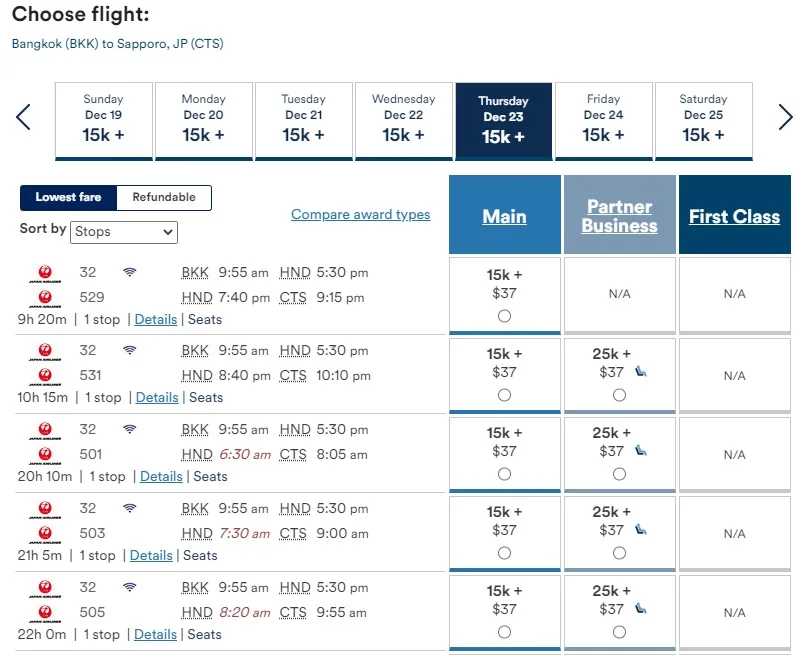
Task: Select Main fare for 9h 20m itinerary
Action: [504, 316]
